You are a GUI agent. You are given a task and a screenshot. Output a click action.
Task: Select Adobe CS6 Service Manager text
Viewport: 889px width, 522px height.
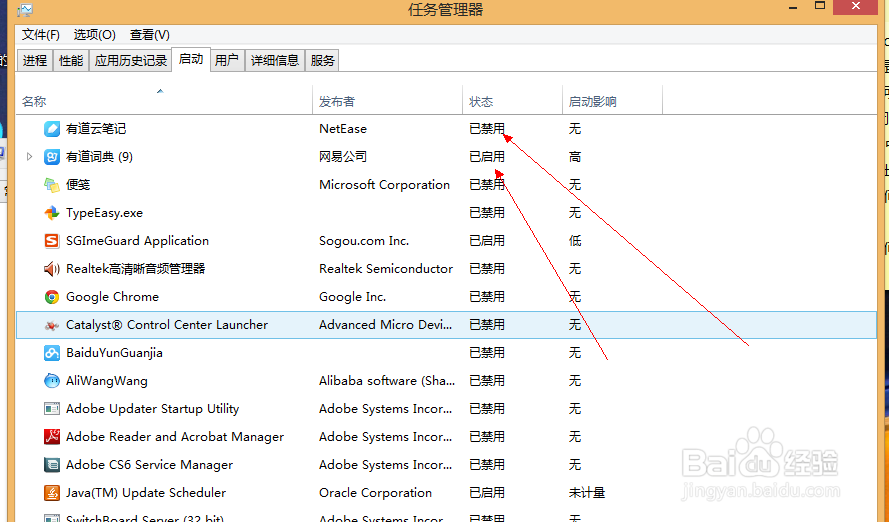pos(149,465)
